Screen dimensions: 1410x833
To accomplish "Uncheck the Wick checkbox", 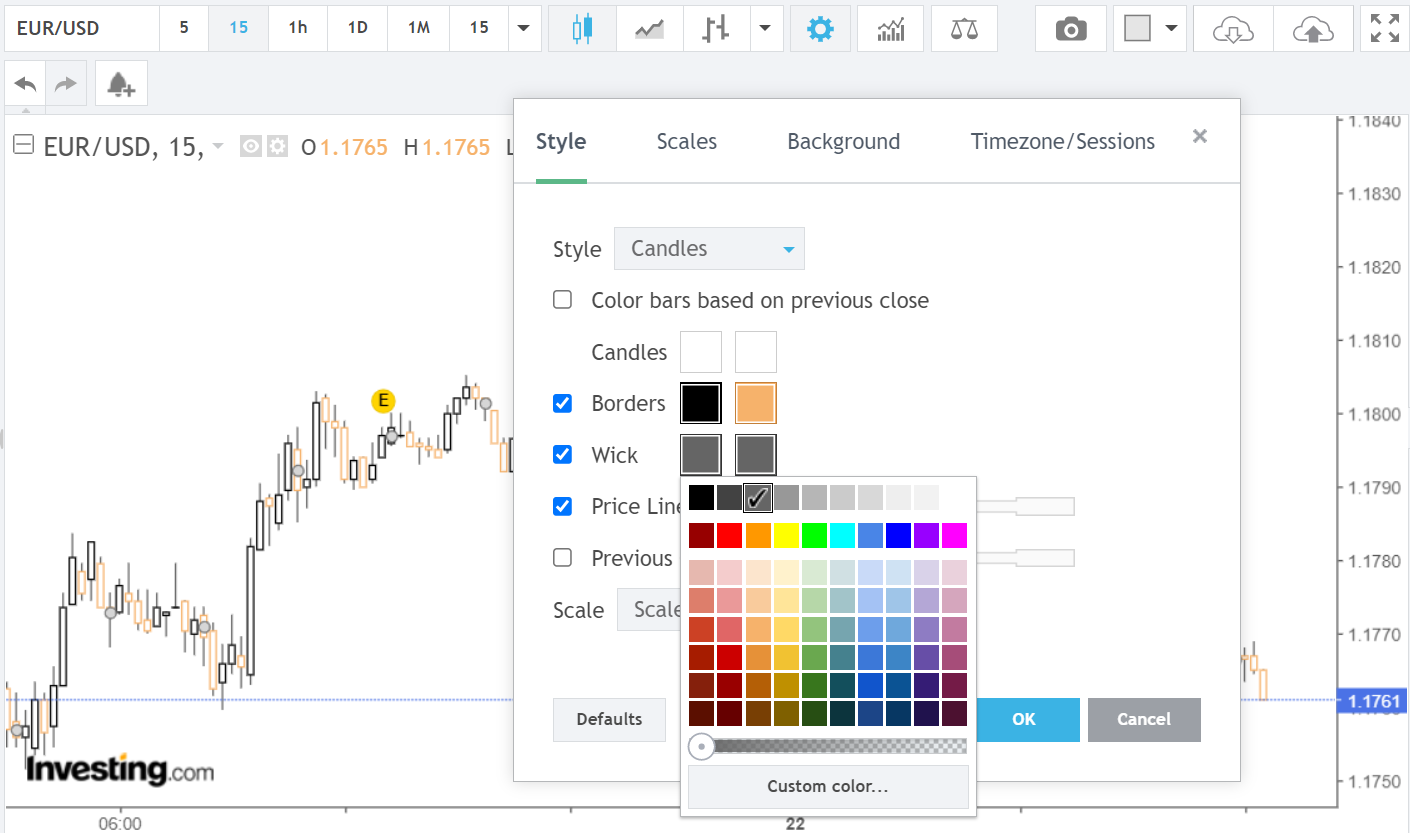I will pos(563,455).
